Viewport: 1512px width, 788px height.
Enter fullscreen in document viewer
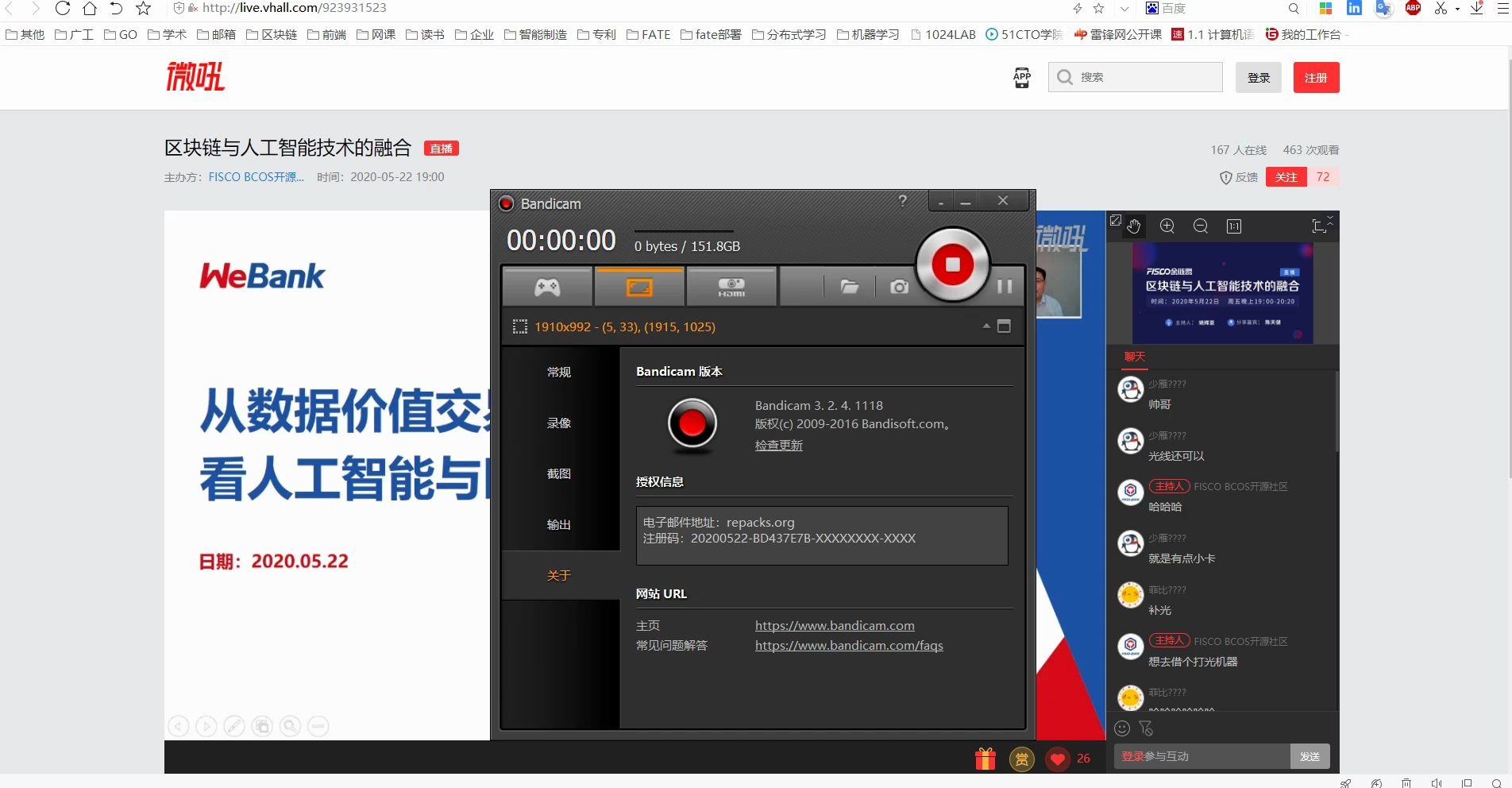click(1319, 226)
